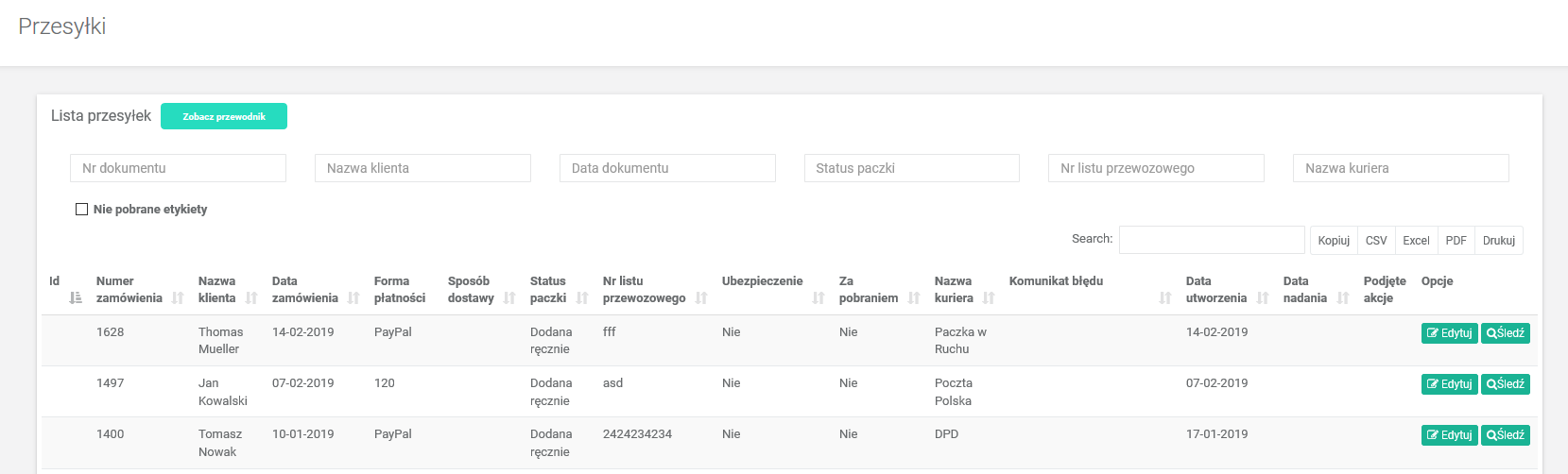Click the PDF export button
Screen dimensions: 1568x474
(x=1456, y=241)
